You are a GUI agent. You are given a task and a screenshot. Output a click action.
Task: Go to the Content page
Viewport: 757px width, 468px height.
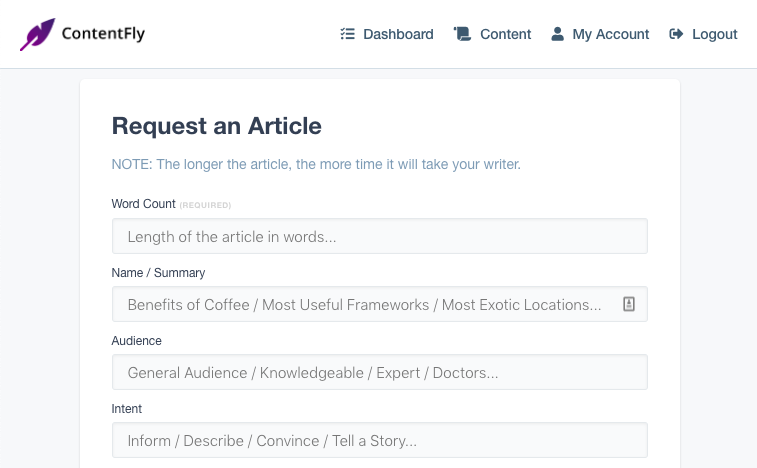492,34
